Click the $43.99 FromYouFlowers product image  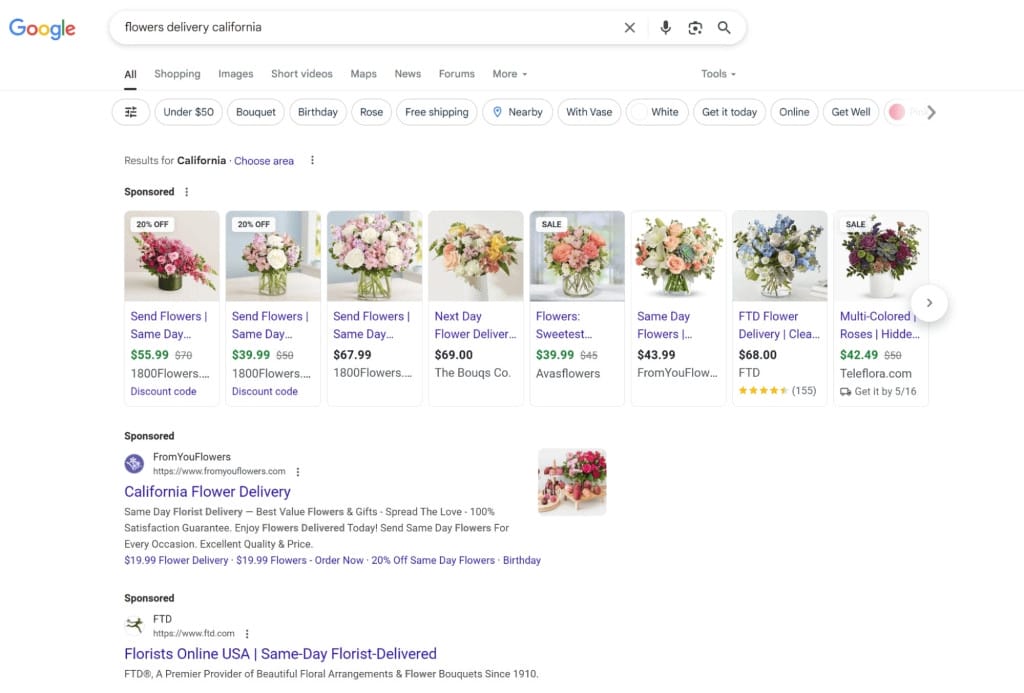(x=679, y=256)
